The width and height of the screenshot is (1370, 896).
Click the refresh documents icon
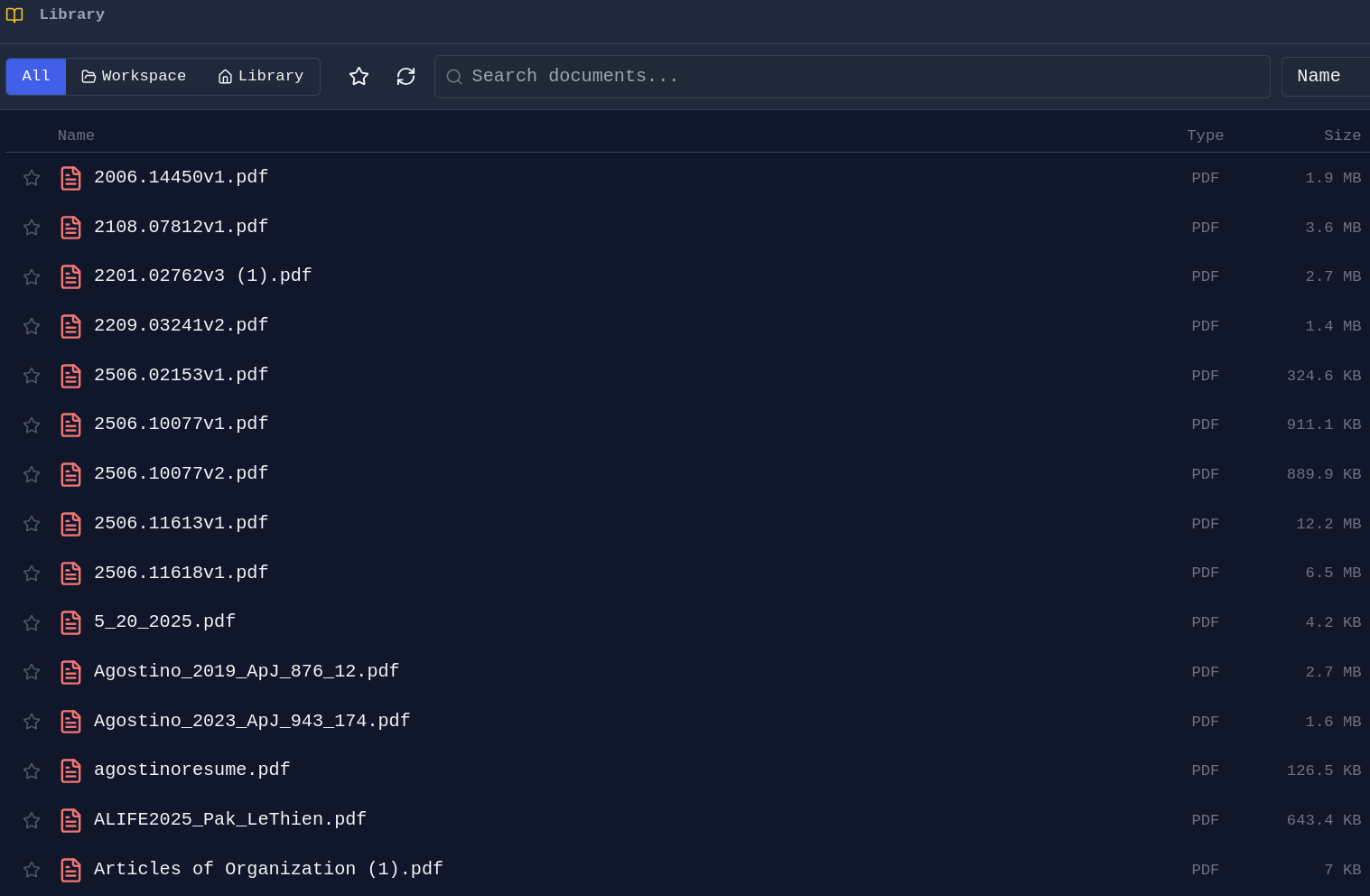point(405,77)
